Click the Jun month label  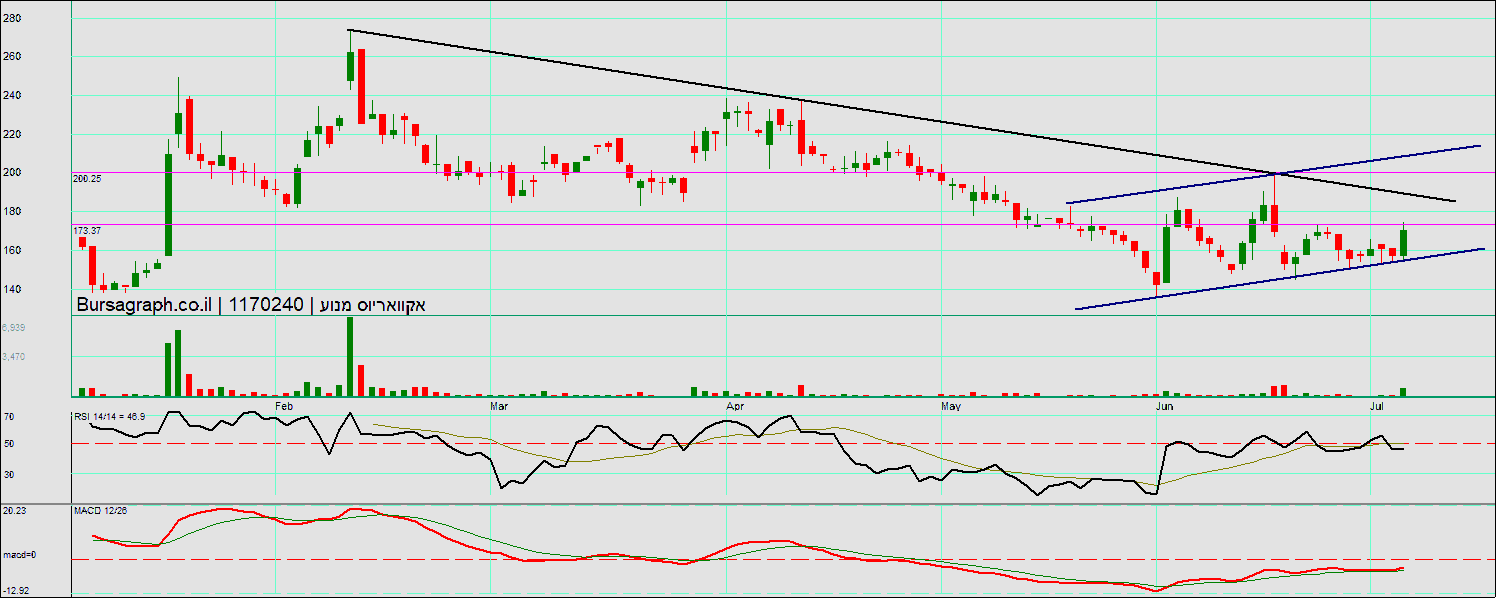1164,407
